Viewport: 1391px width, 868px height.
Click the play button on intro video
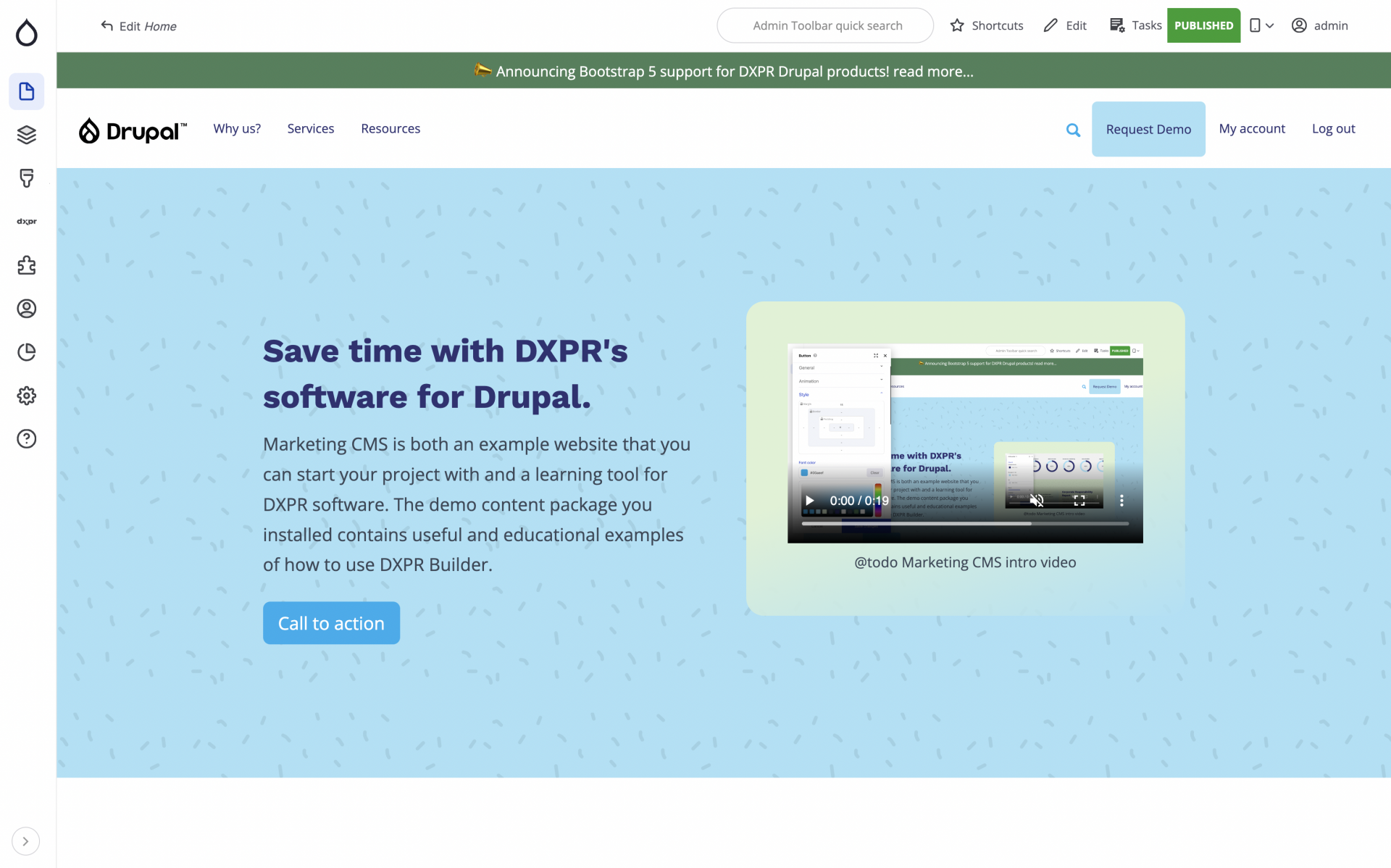pyautogui.click(x=810, y=501)
